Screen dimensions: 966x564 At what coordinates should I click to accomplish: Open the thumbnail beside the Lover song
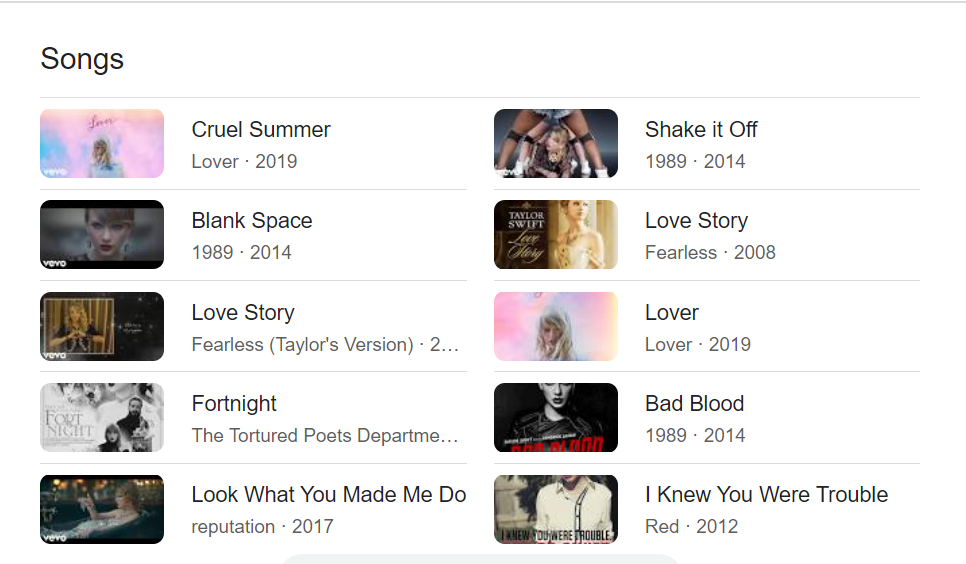pyautogui.click(x=556, y=327)
